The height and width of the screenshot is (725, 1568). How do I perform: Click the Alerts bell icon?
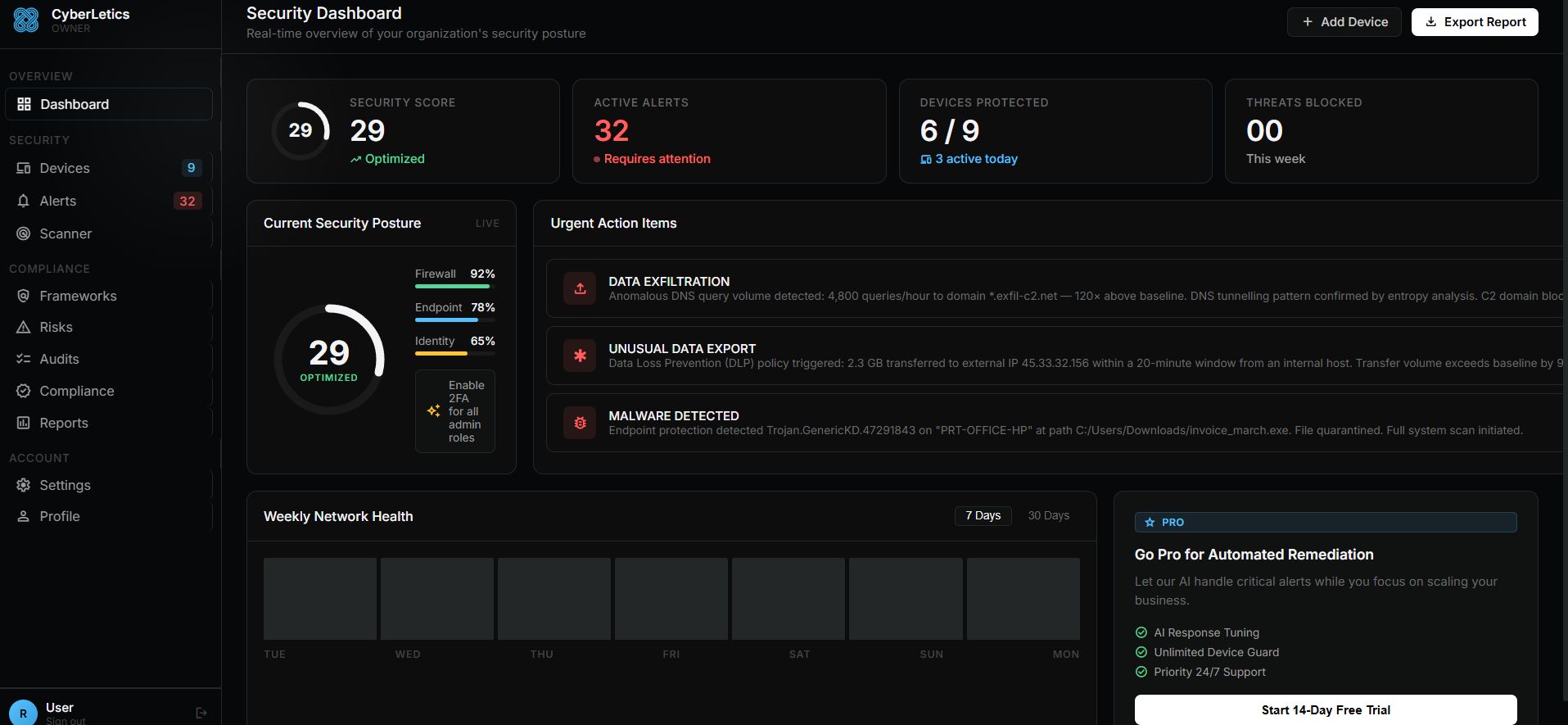pos(24,201)
